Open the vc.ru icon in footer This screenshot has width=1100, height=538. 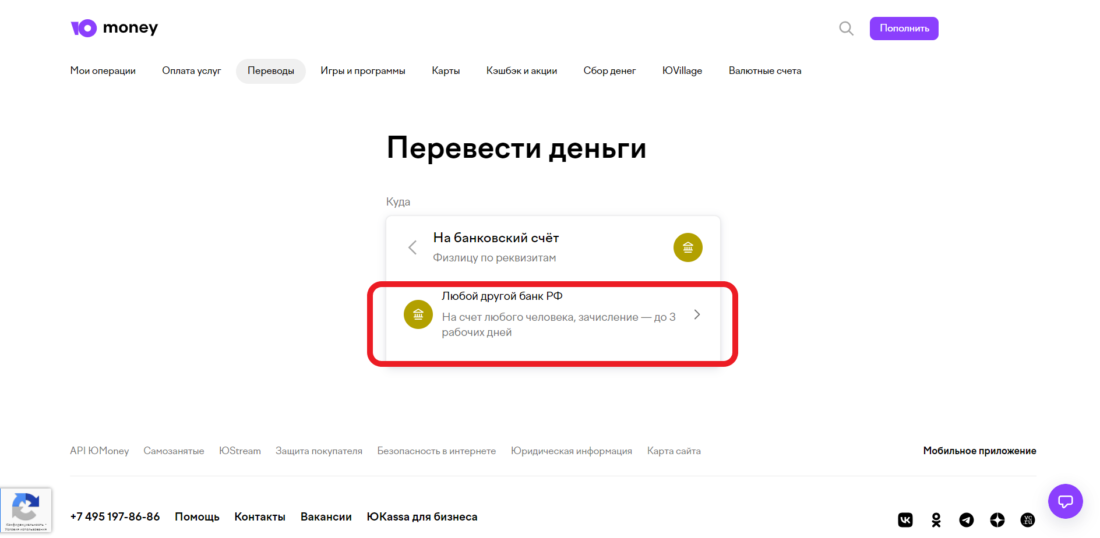(x=1027, y=520)
